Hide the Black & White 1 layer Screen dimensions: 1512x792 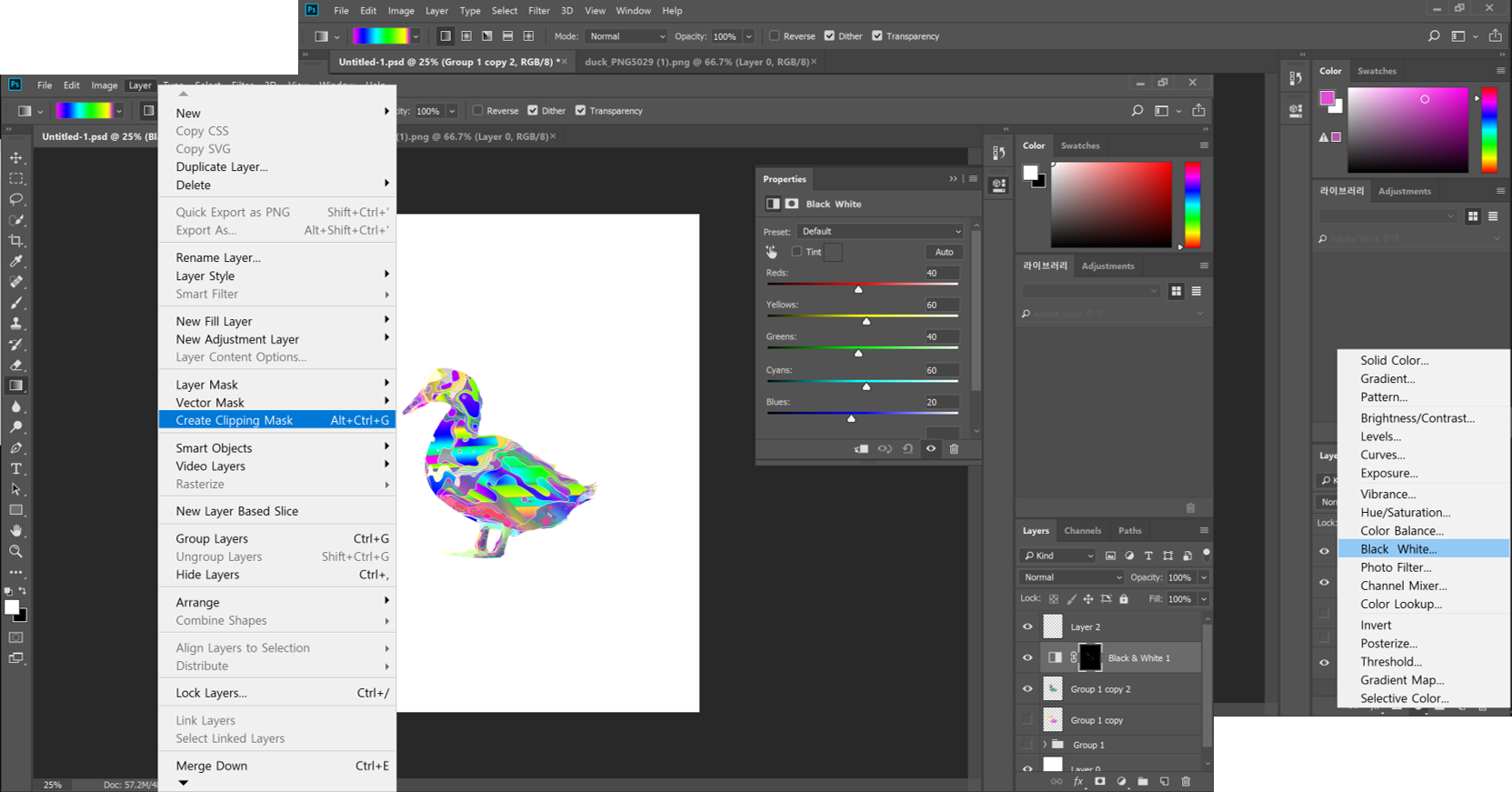1027,657
